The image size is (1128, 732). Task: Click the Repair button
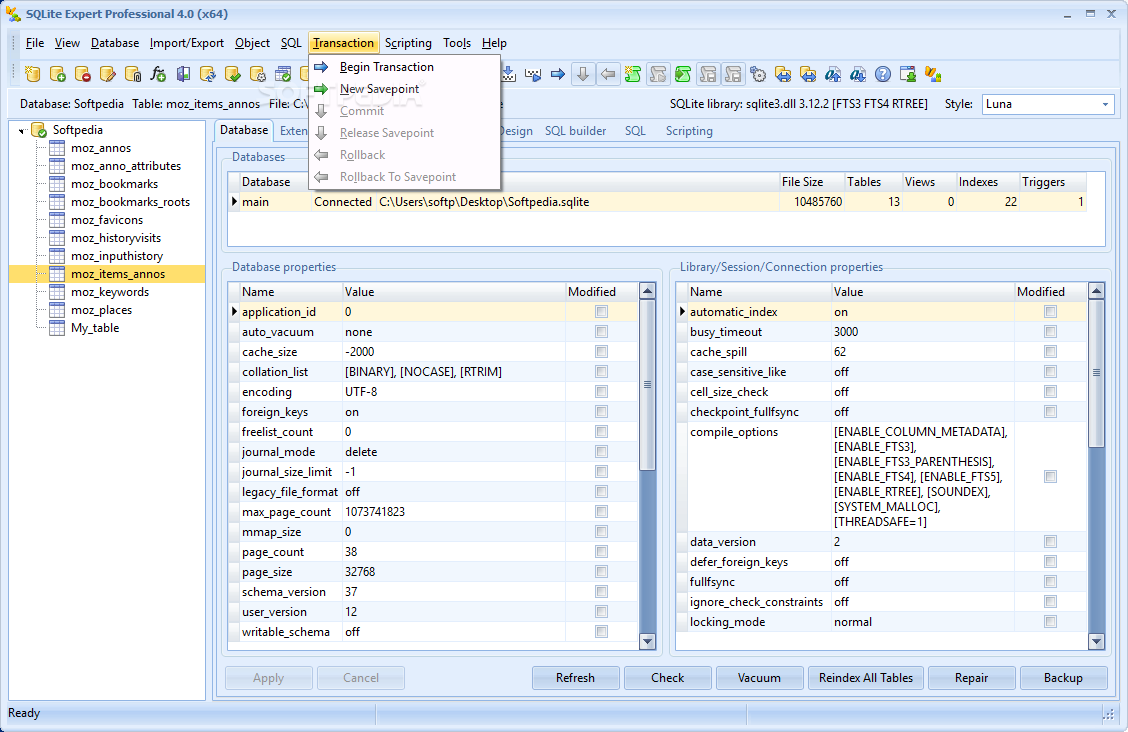click(x=971, y=678)
